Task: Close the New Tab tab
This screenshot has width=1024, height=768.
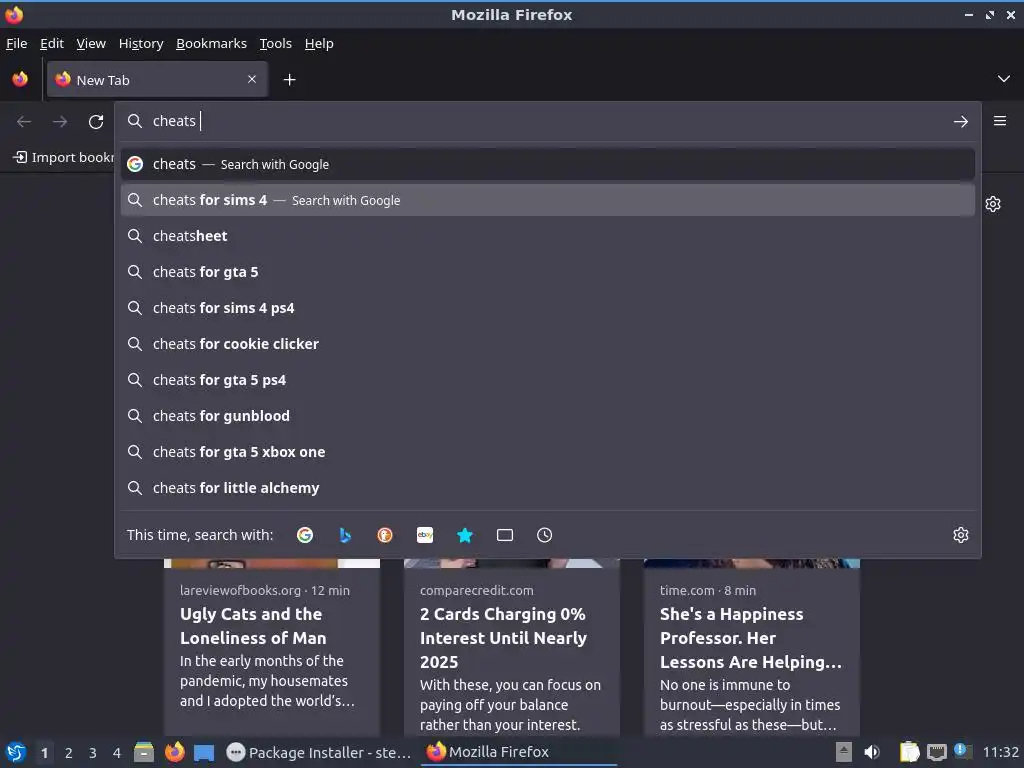Action: pos(252,79)
